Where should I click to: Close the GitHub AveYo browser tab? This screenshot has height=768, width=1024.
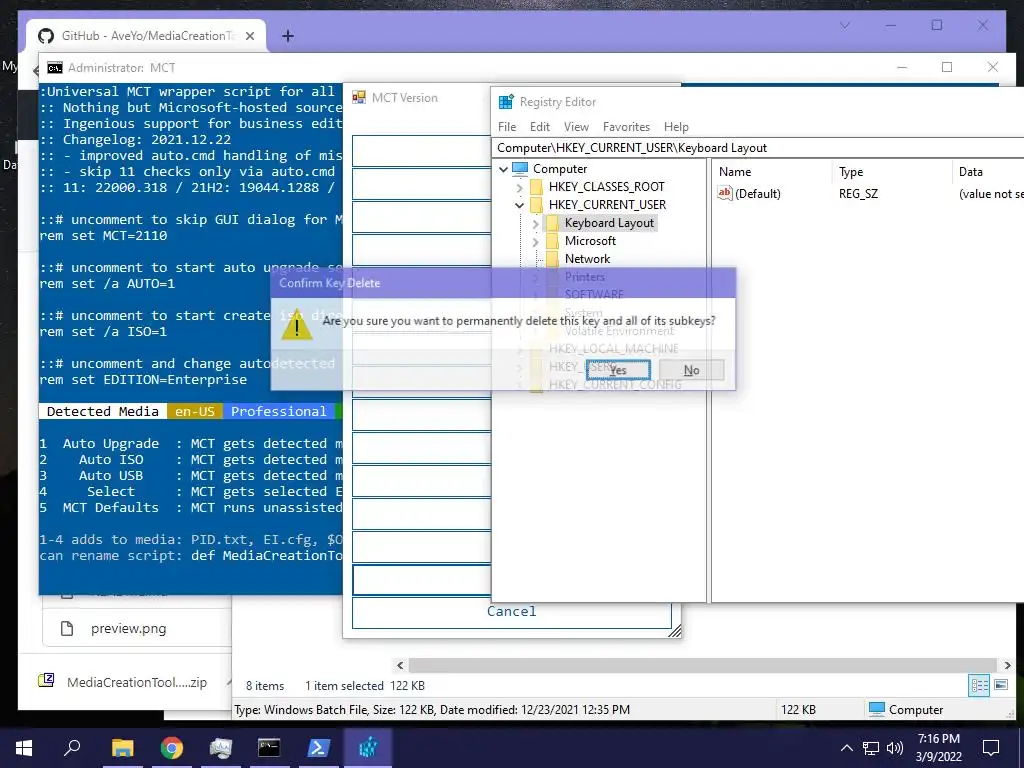point(249,36)
